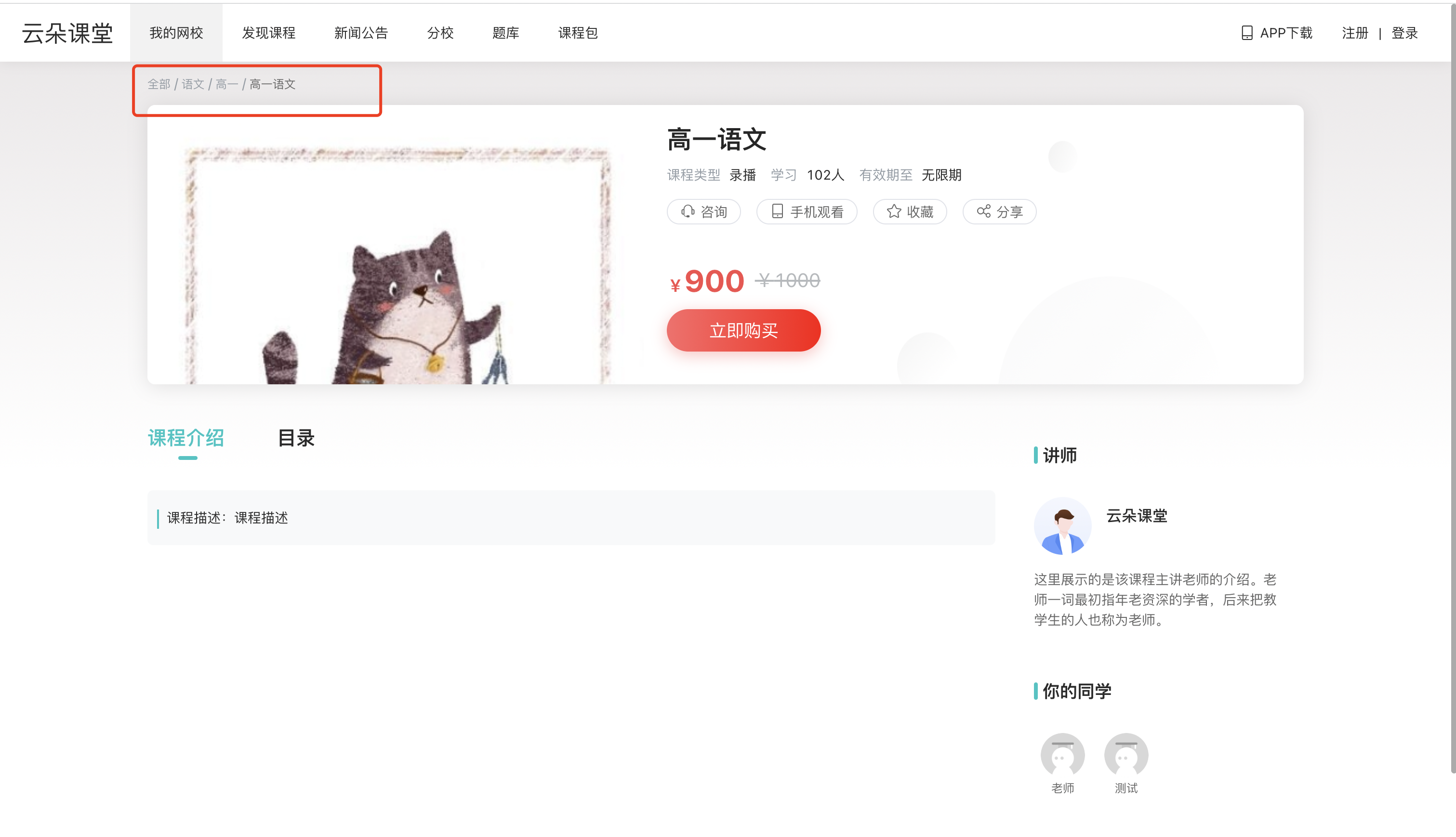The height and width of the screenshot is (837, 1456).
Task: Click the phone icon on 手机观看
Action: pyautogui.click(x=777, y=211)
